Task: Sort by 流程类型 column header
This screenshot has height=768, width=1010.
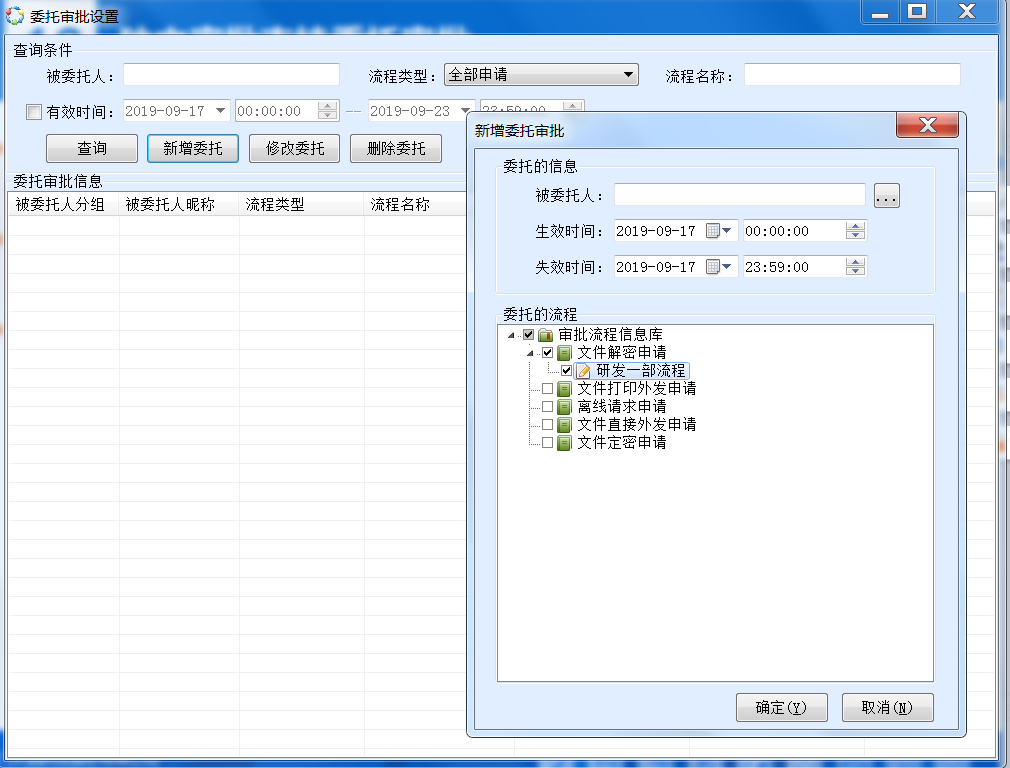Action: click(x=301, y=204)
